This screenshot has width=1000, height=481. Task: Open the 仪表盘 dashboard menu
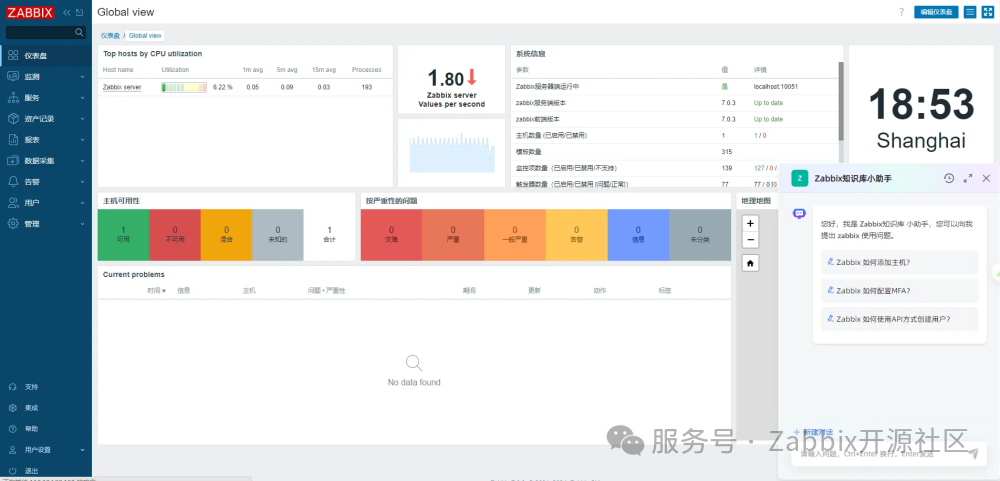[x=46, y=56]
